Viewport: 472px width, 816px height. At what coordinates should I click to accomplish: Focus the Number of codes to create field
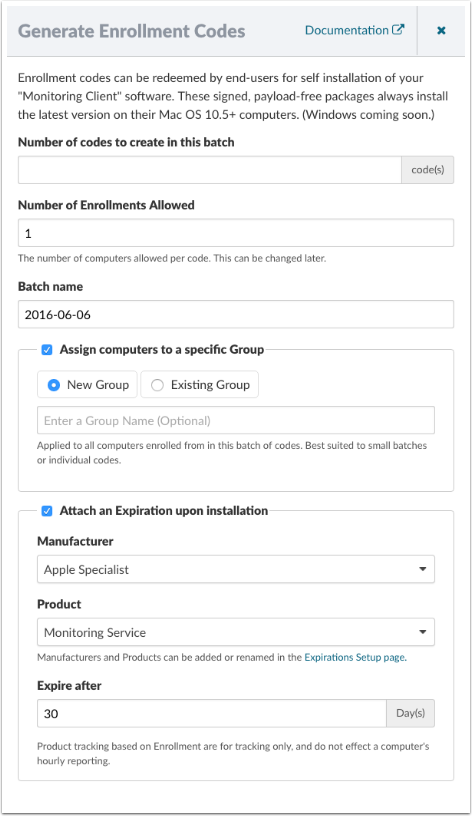click(210, 170)
